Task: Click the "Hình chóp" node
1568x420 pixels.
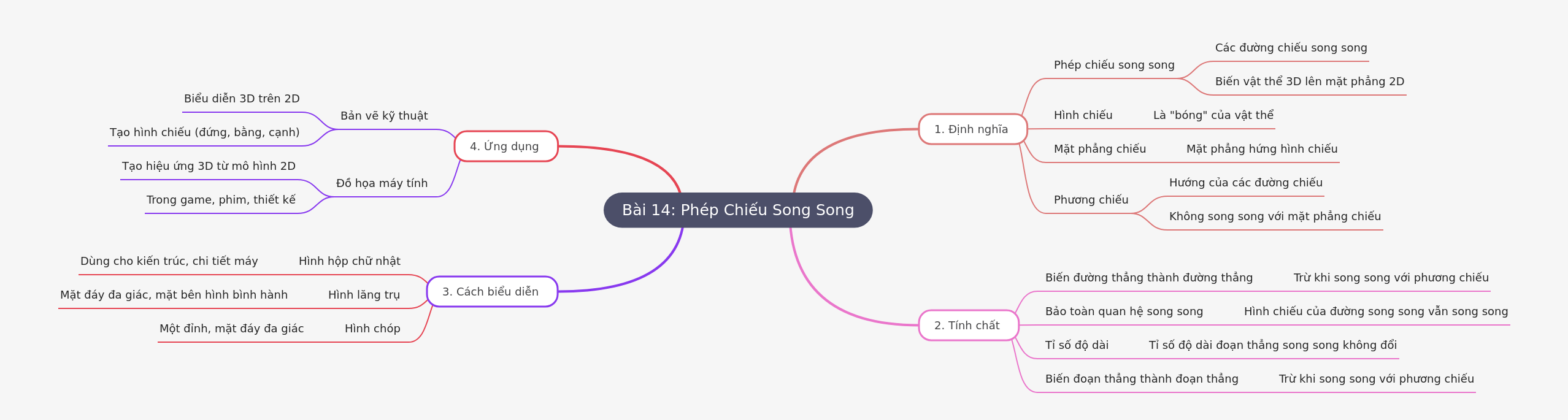Action: coord(372,329)
